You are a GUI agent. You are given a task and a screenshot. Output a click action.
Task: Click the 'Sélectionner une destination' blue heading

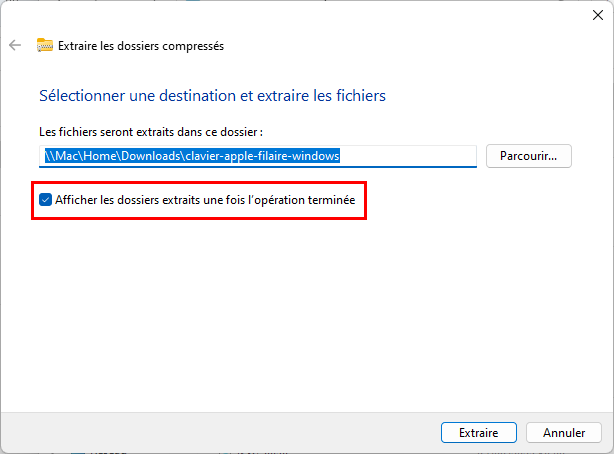212,96
